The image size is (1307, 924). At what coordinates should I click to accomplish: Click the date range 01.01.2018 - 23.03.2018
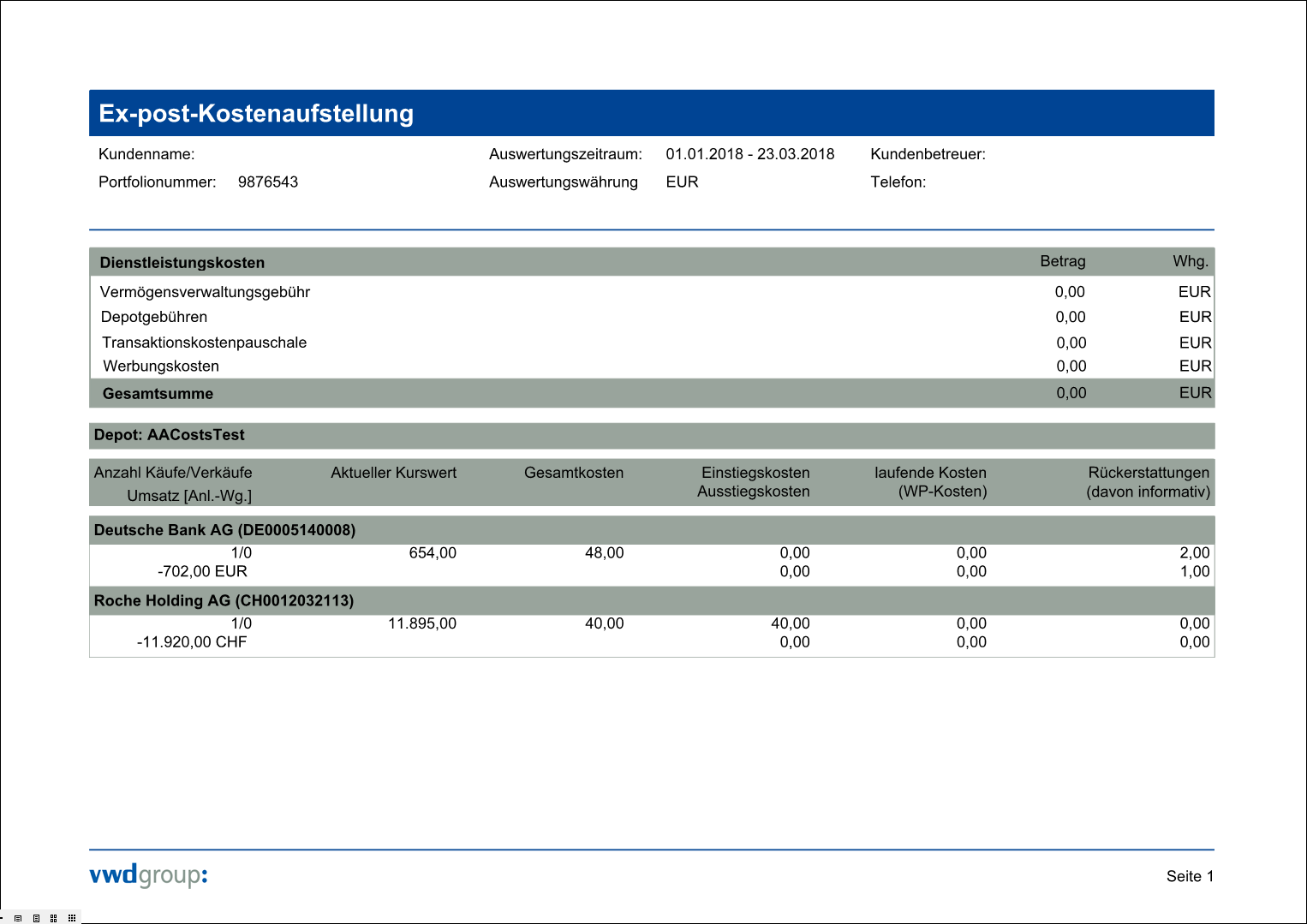tap(749, 154)
